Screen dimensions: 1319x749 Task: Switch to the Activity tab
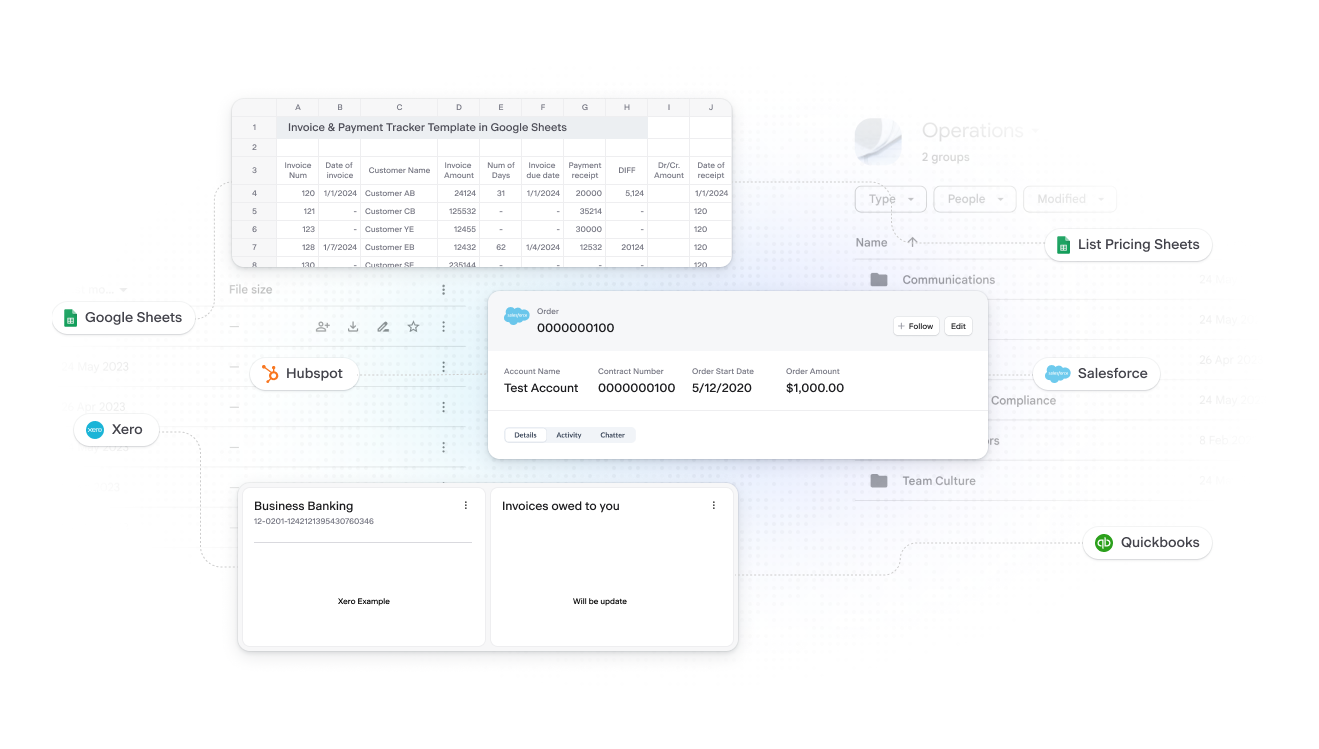(x=569, y=435)
